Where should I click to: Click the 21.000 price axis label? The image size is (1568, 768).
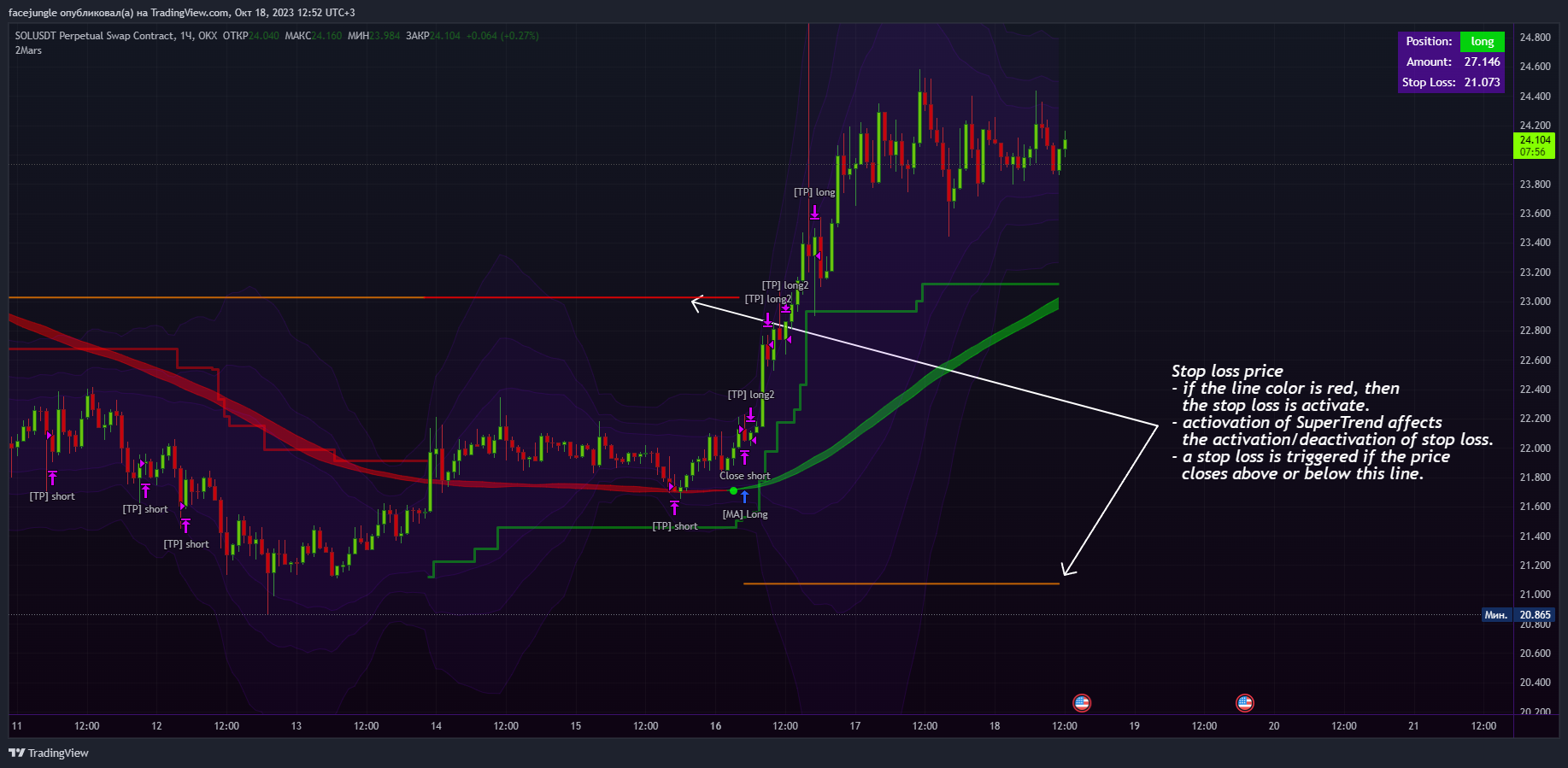(x=1535, y=595)
